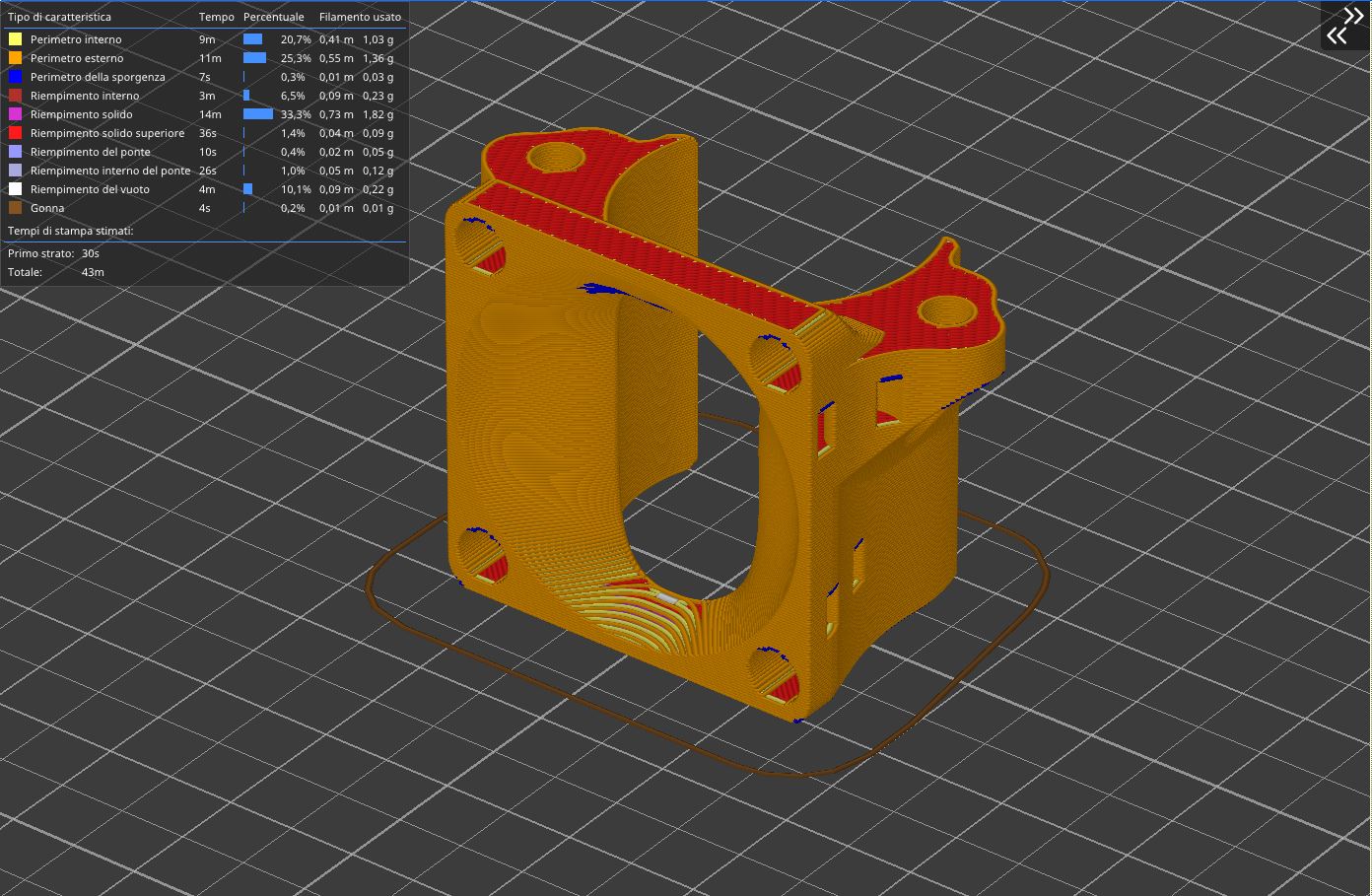Viewport: 1372px width, 896px height.
Task: Click the Gonna brown swatch
Action: pyautogui.click(x=15, y=208)
